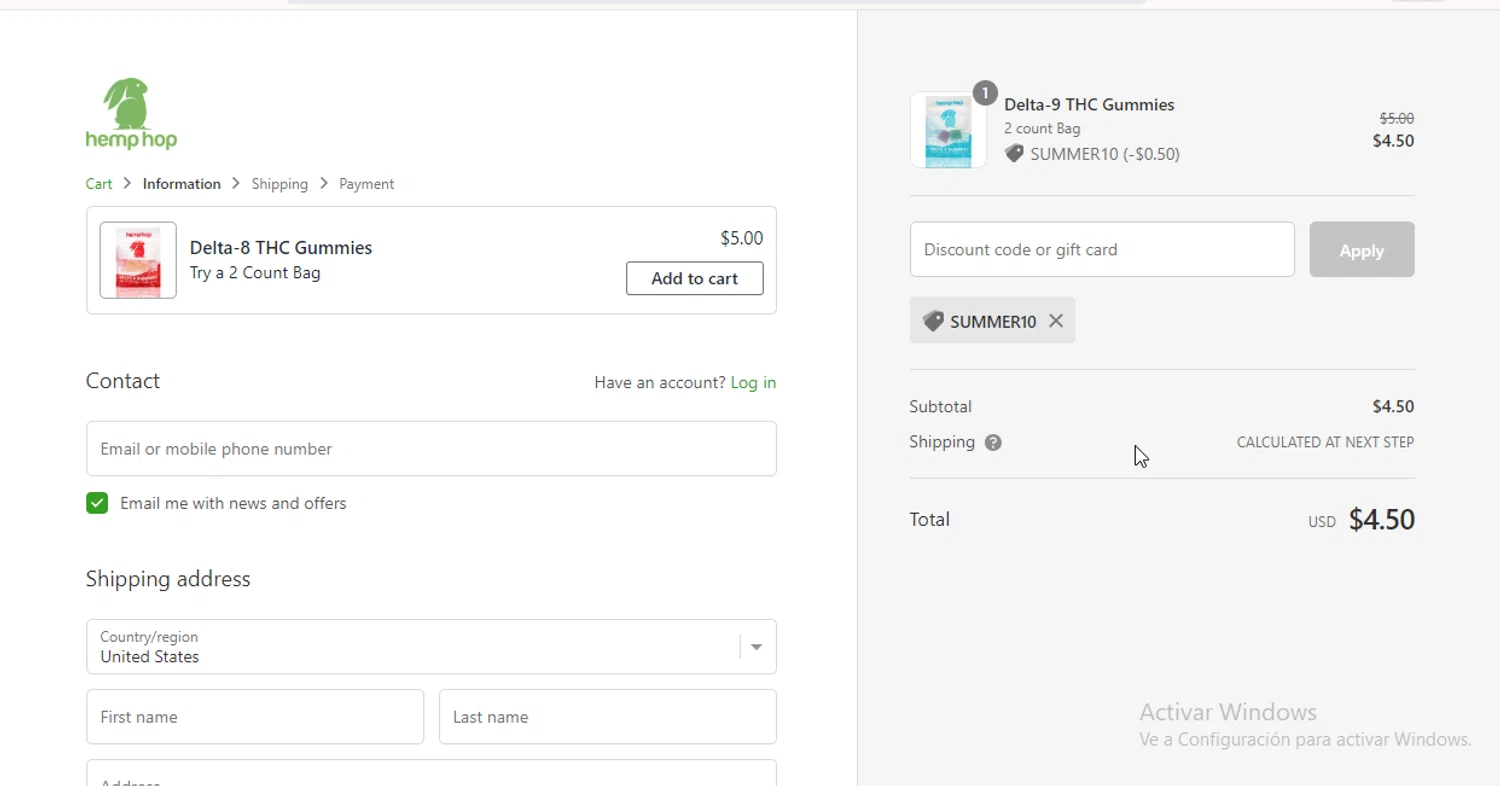Add Delta-8 THC Gummies to cart

coord(695,278)
